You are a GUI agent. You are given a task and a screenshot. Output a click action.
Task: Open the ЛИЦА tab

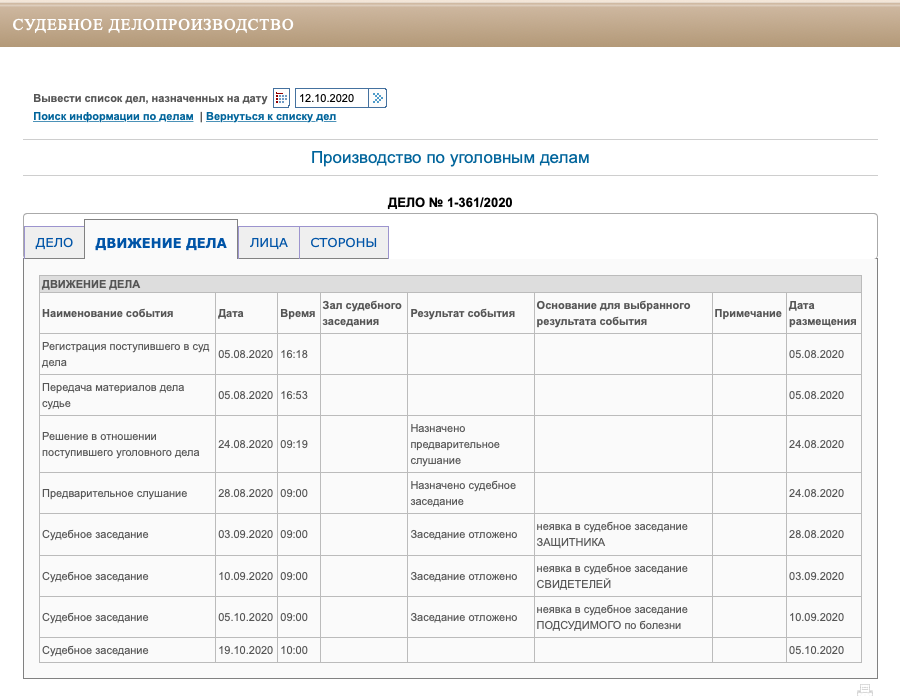point(268,242)
